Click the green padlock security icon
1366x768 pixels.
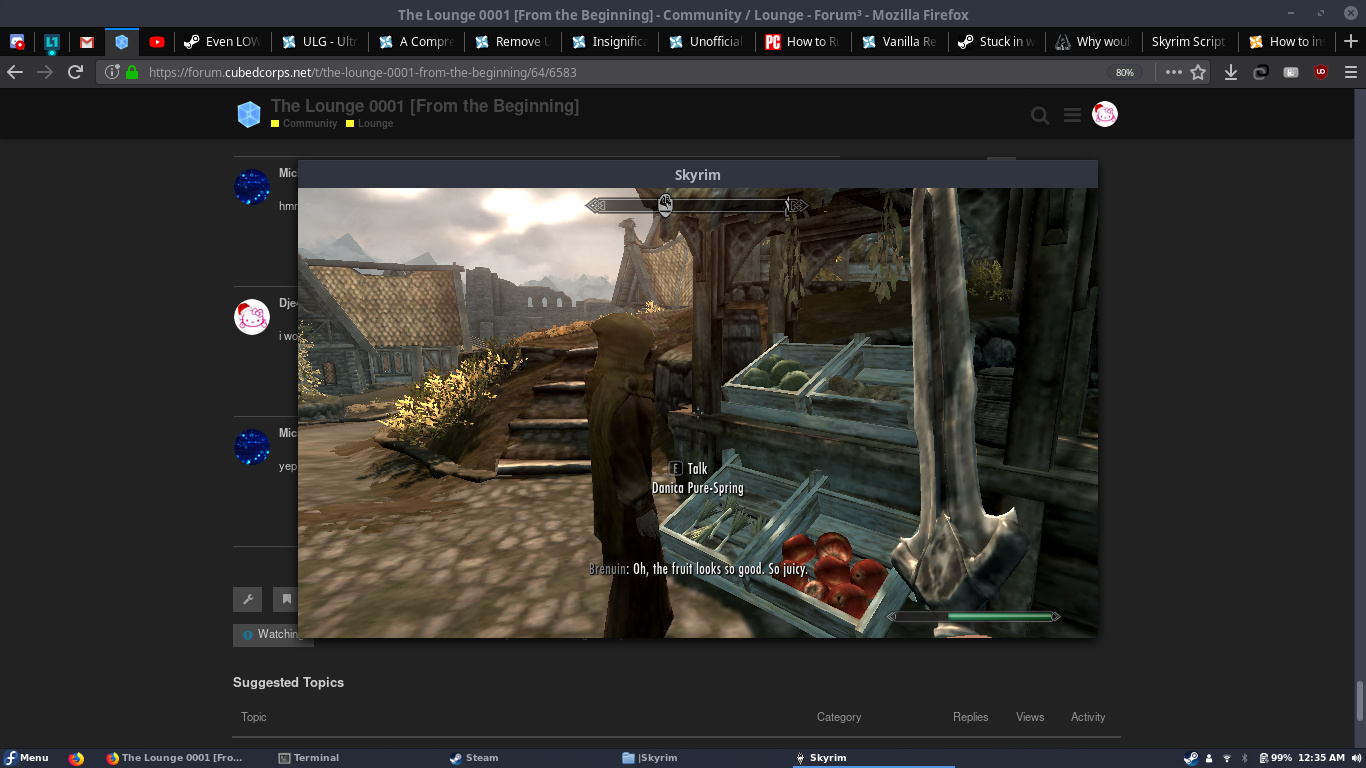(x=131, y=72)
